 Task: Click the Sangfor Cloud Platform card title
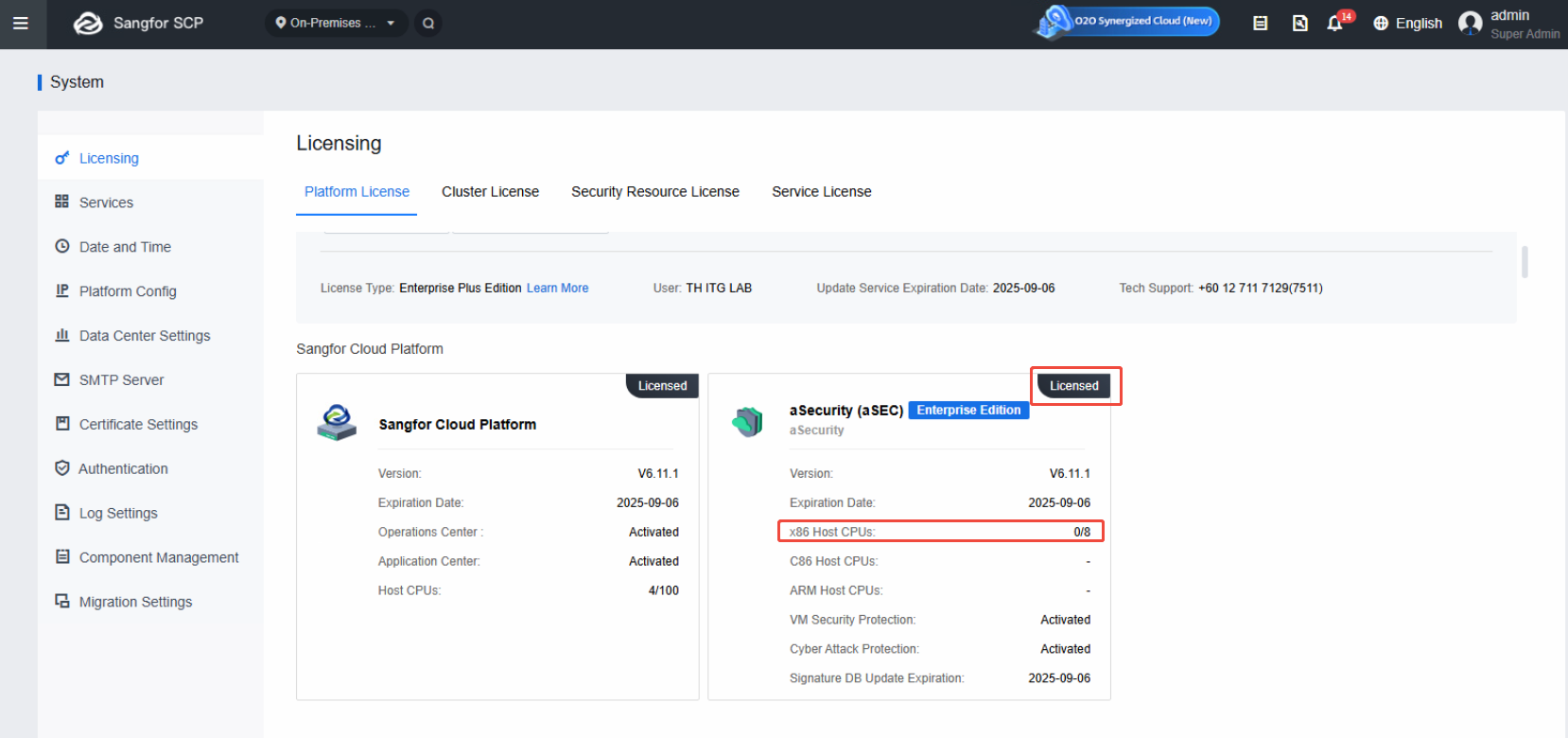(x=458, y=425)
